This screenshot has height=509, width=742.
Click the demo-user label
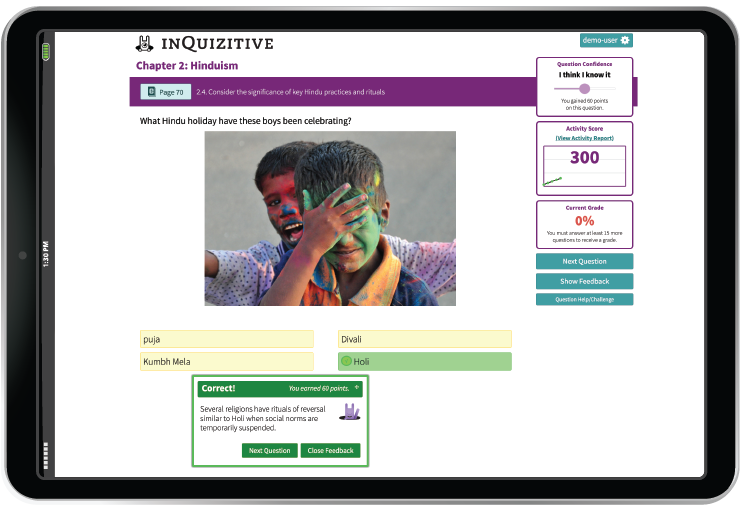(x=600, y=40)
